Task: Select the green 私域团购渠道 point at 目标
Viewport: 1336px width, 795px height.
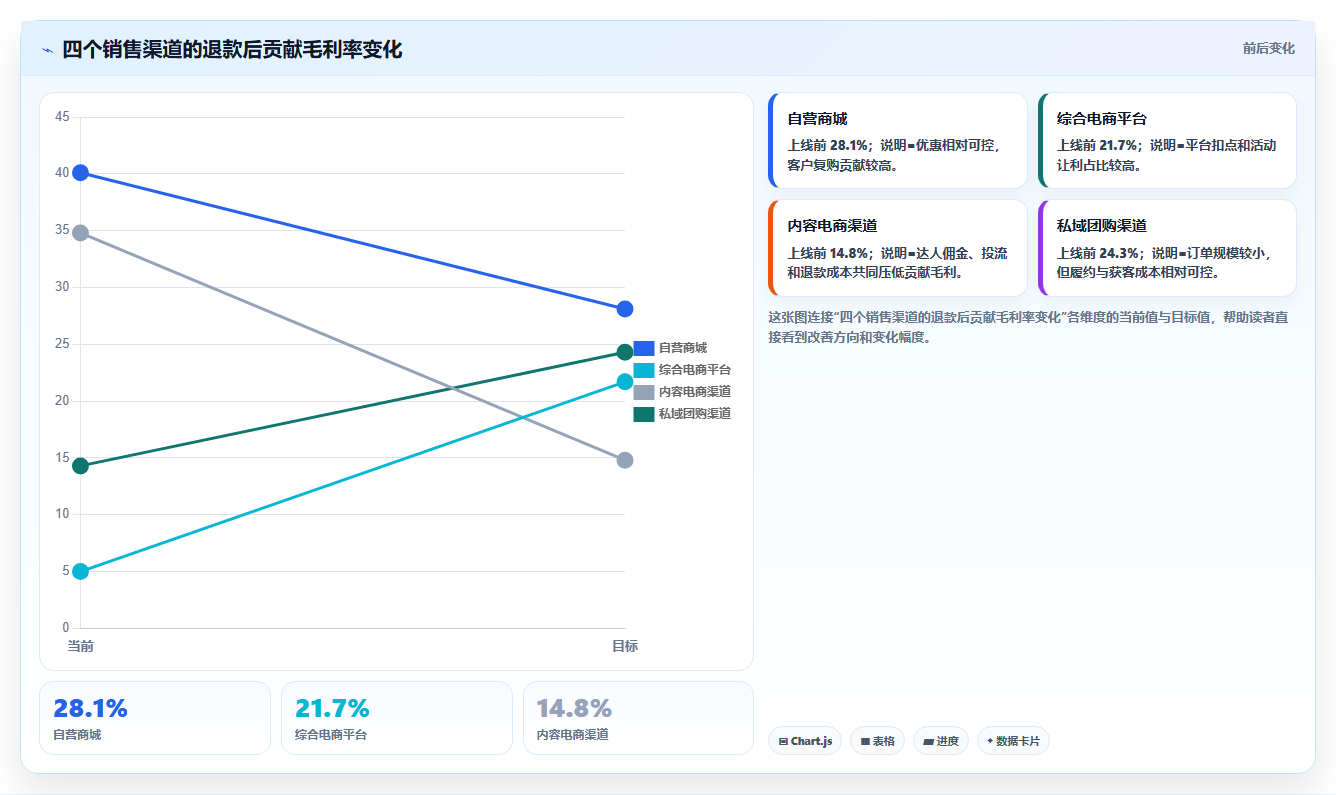Action: tap(625, 352)
